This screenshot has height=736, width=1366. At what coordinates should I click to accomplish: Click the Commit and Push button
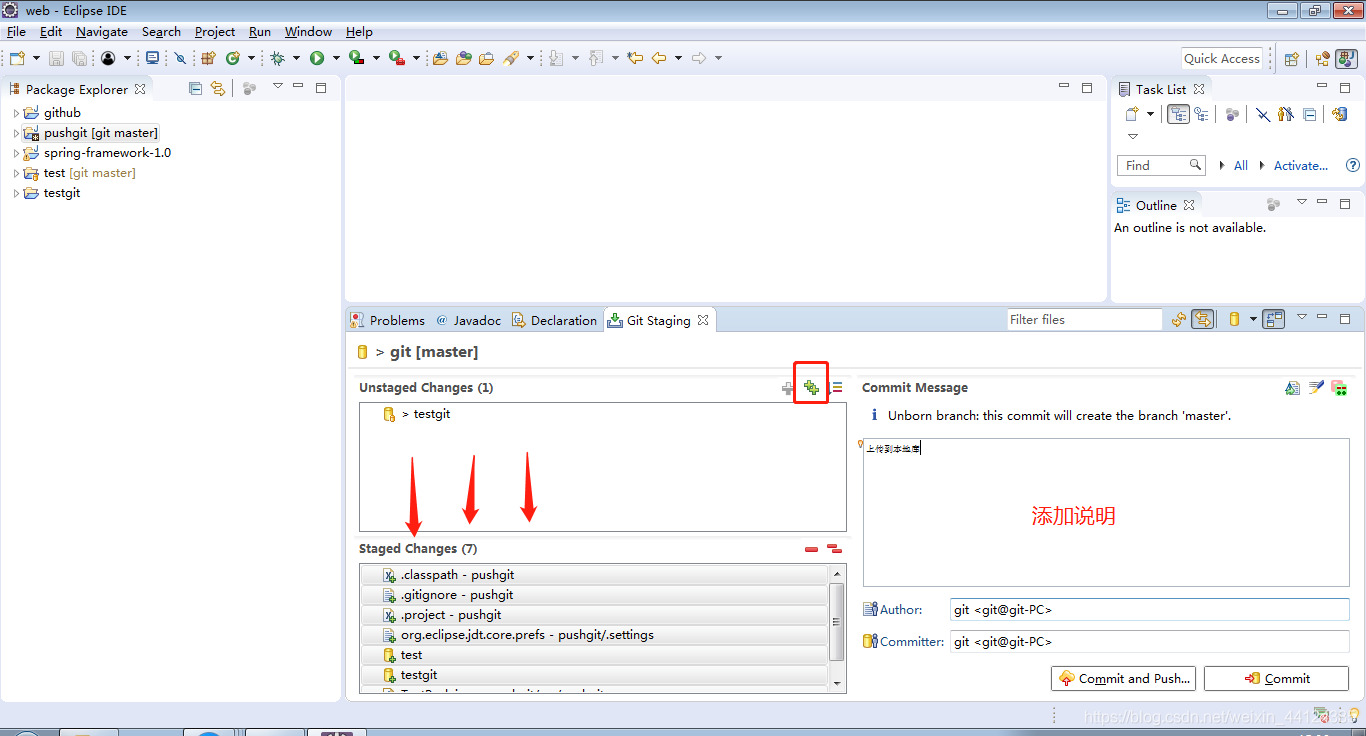coord(1124,678)
